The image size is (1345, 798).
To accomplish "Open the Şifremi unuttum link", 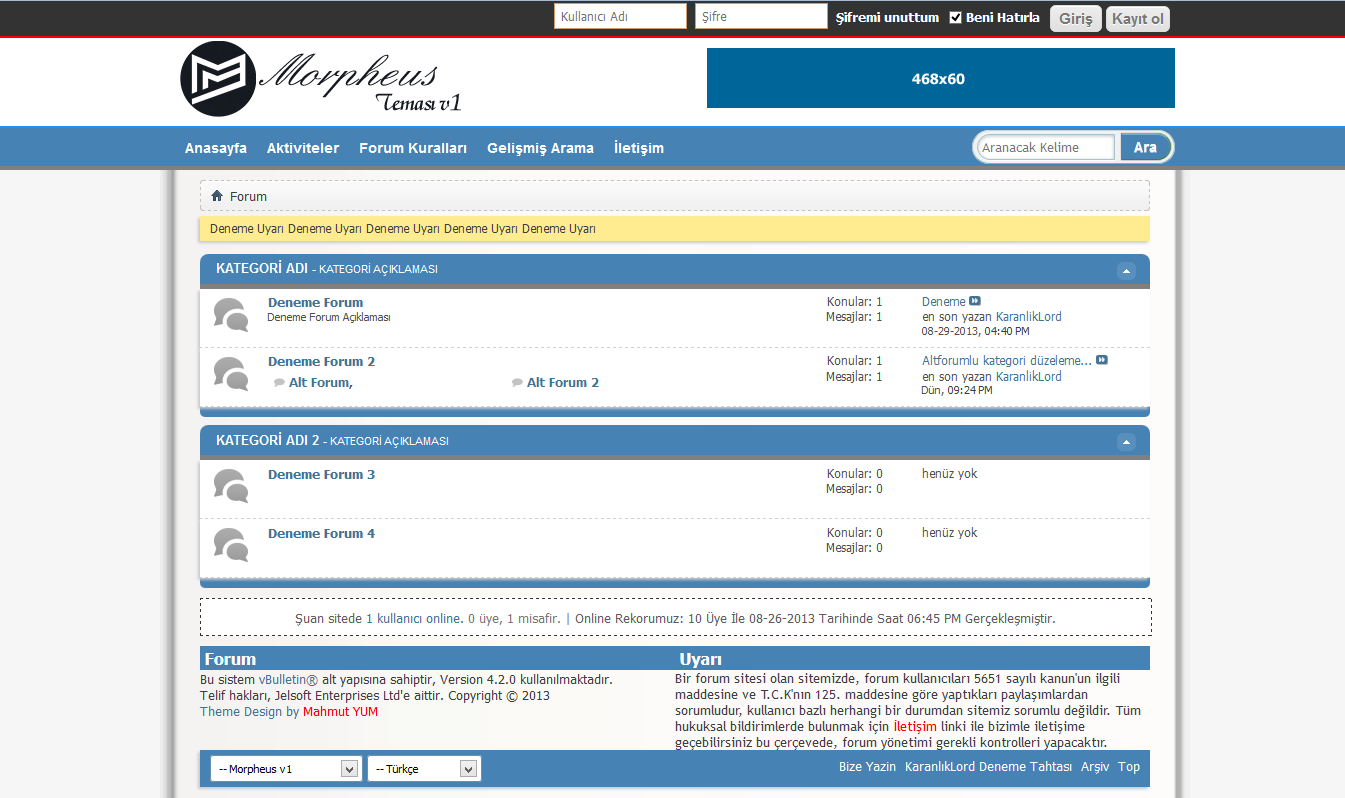I will (887, 17).
